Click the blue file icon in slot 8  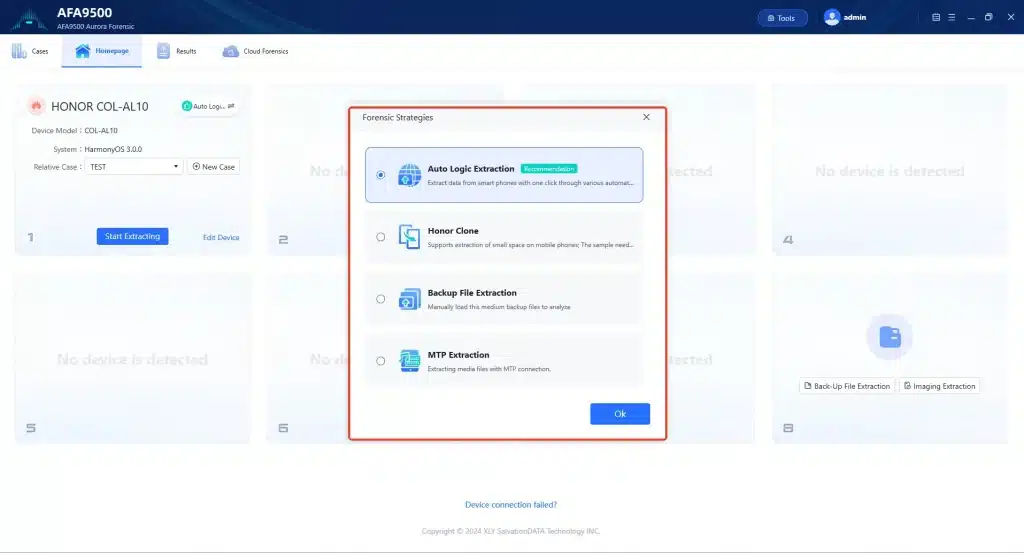pos(889,337)
